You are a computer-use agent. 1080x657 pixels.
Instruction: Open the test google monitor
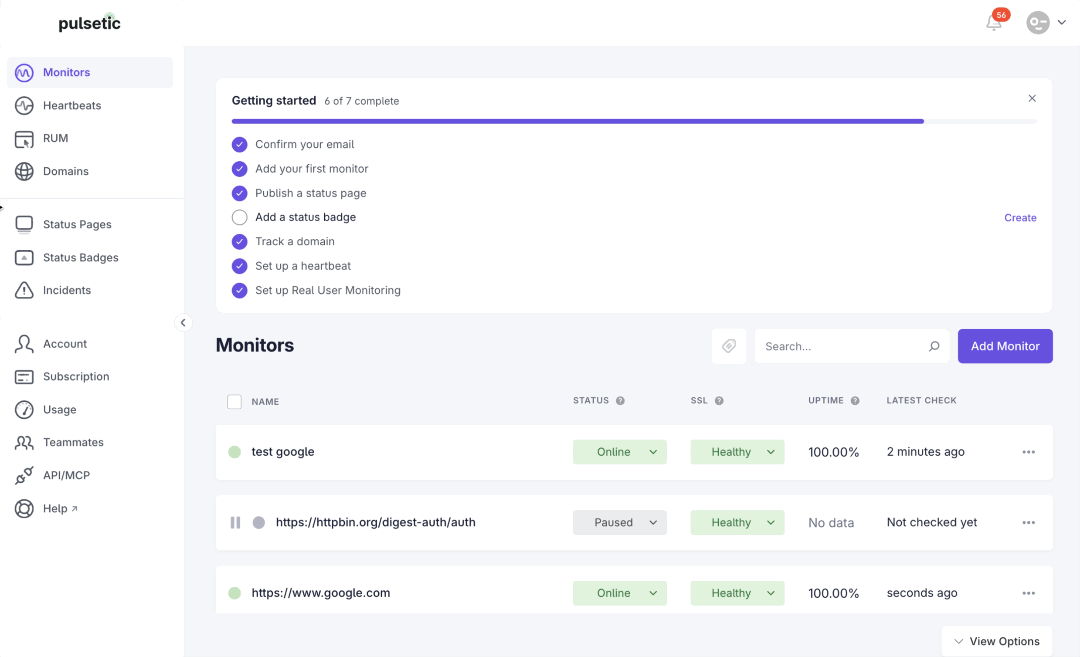(x=282, y=452)
